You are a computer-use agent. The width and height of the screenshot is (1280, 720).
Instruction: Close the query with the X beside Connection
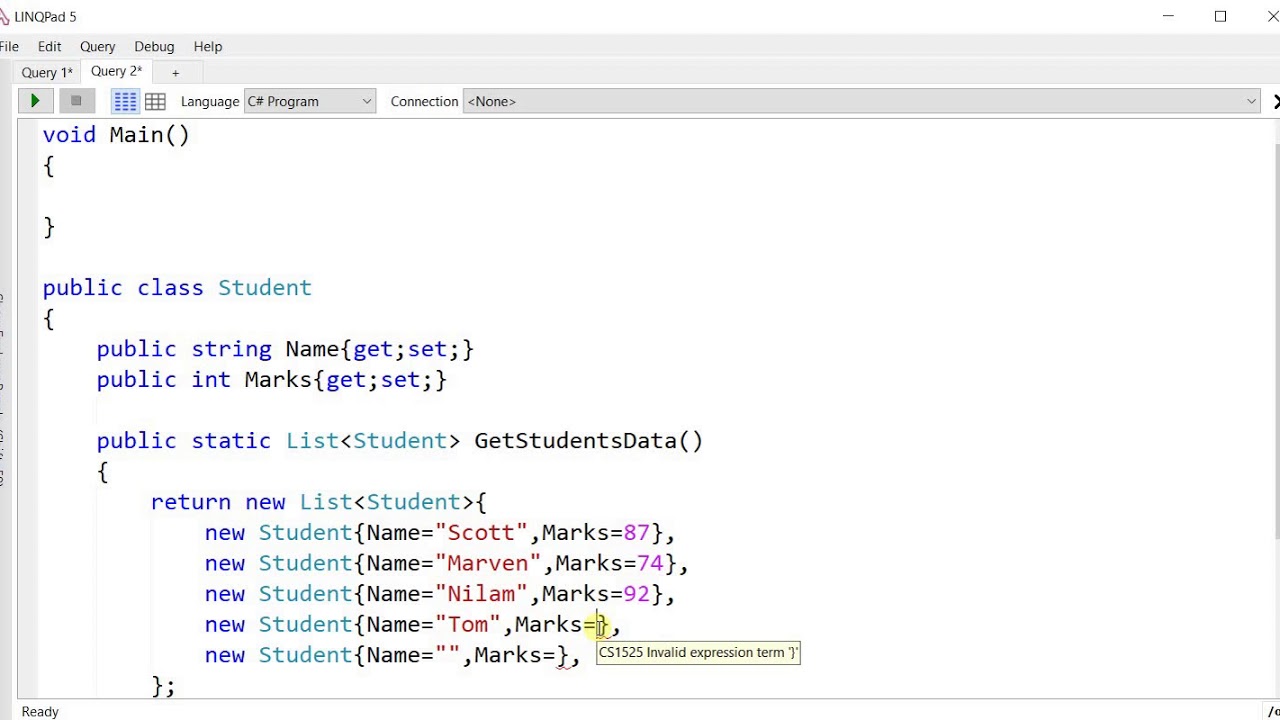point(1275,101)
